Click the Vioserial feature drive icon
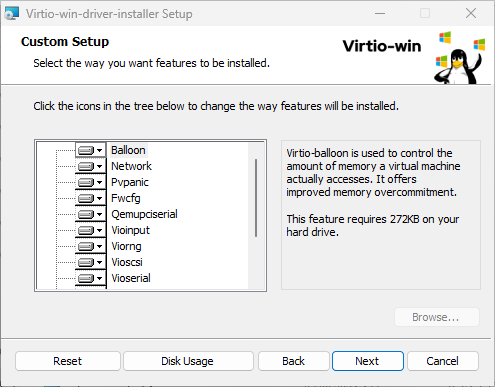Image resolution: width=495 pixels, height=387 pixels. point(90,278)
